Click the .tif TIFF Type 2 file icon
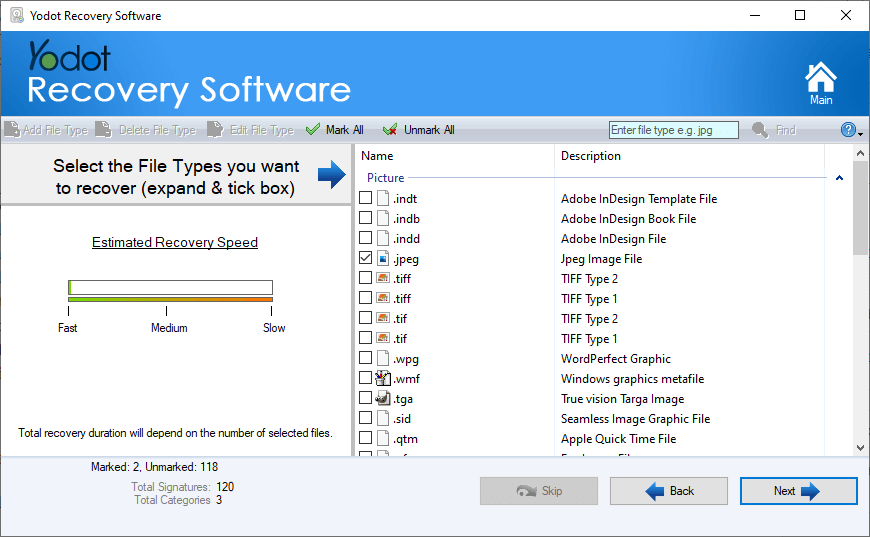 pos(383,318)
